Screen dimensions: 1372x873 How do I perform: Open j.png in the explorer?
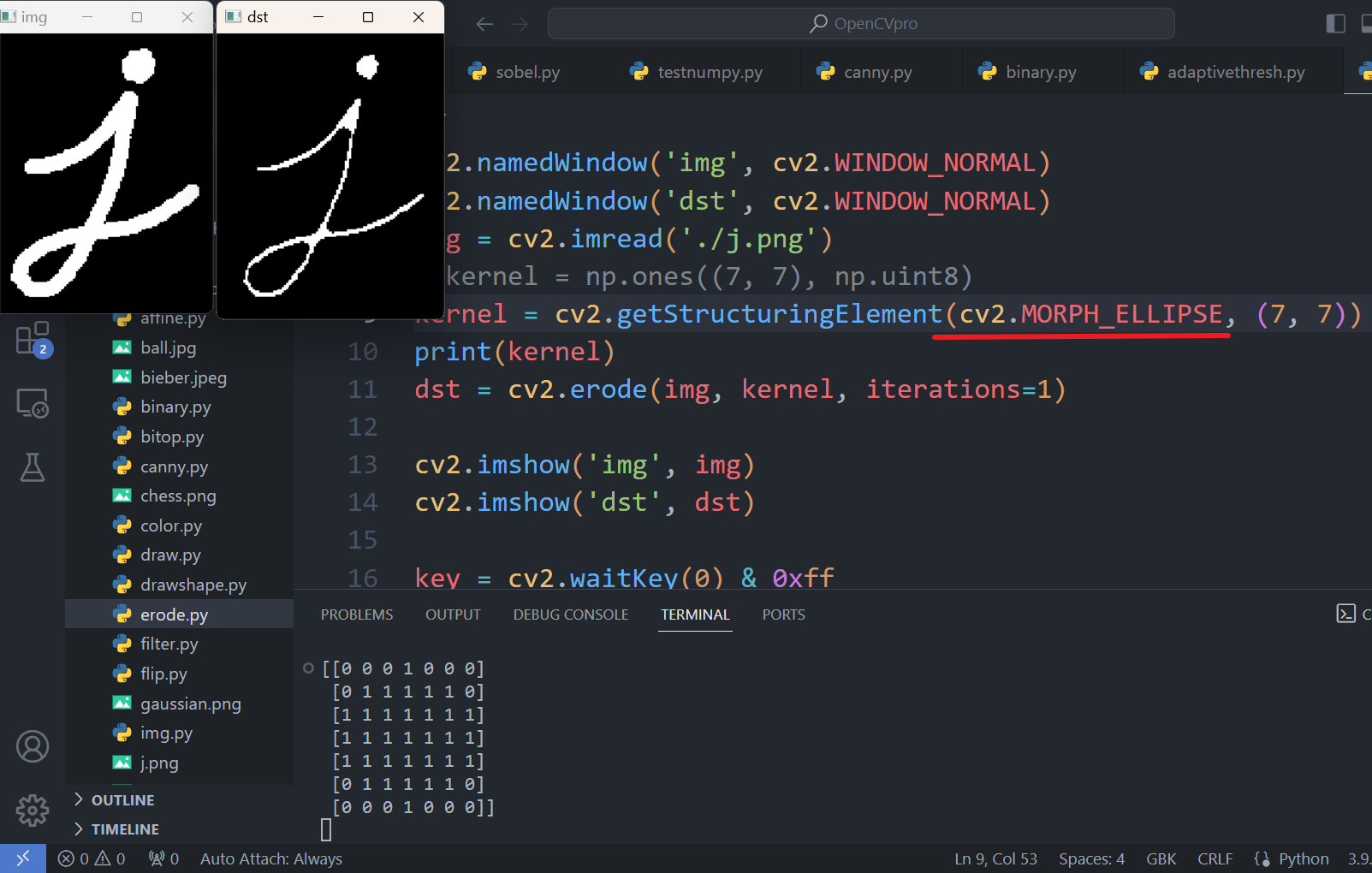(x=180, y=763)
